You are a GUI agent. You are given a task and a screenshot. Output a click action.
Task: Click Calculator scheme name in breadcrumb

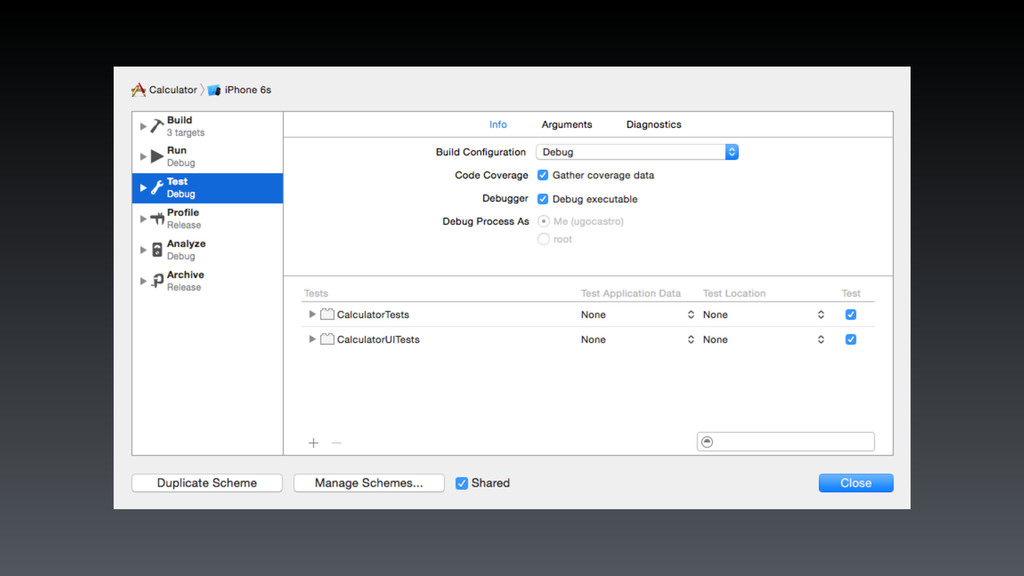(172, 90)
